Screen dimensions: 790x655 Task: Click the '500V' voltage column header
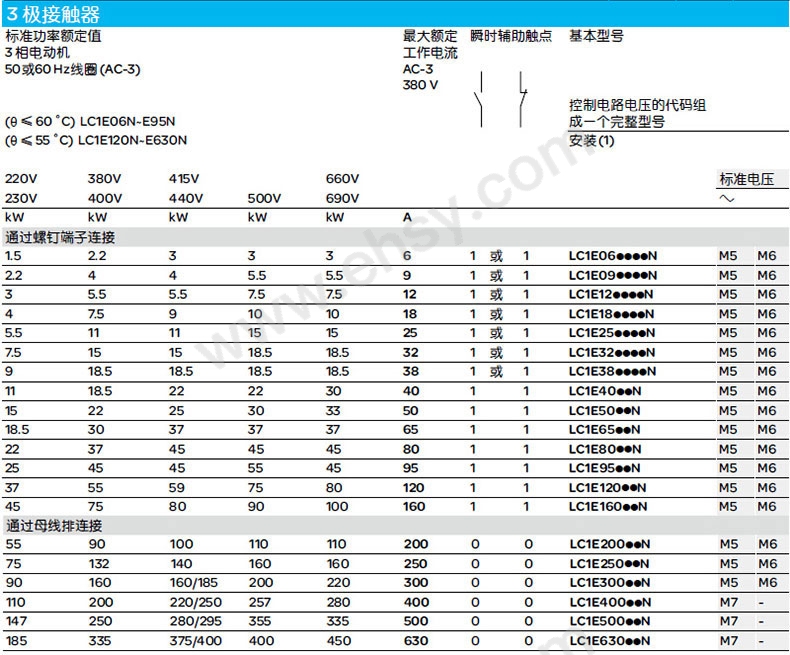point(264,199)
